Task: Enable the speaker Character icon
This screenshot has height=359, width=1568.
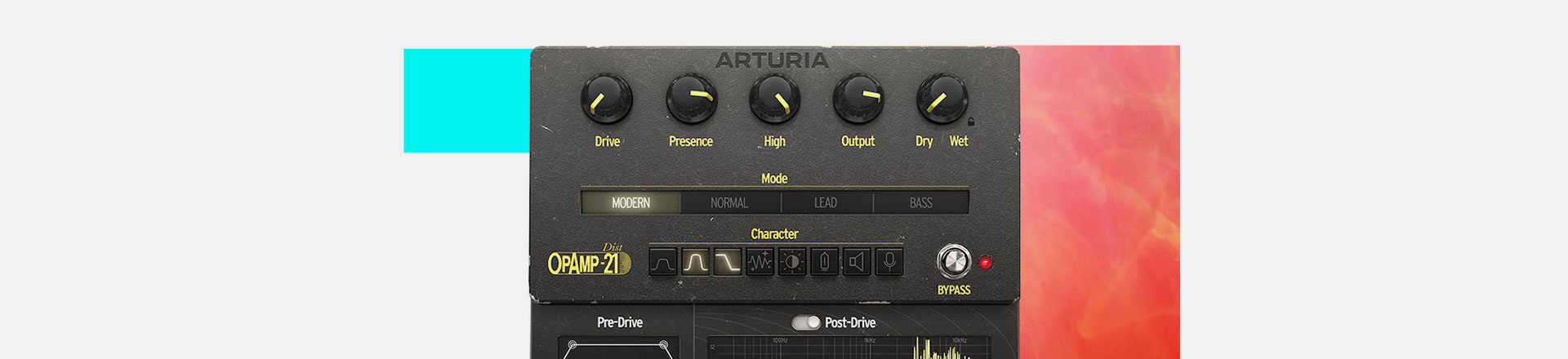Action: click(857, 262)
